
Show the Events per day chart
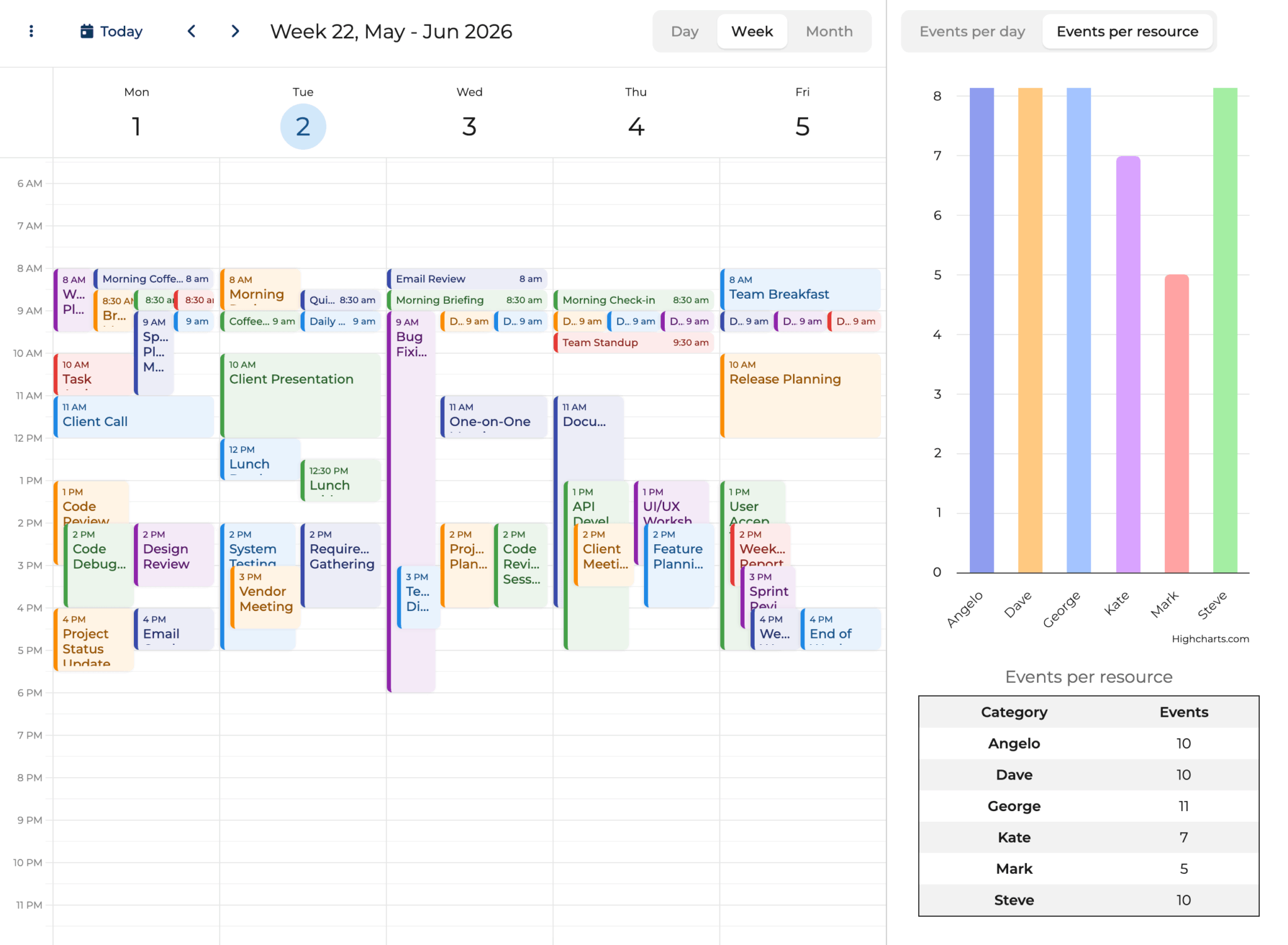pos(972,31)
